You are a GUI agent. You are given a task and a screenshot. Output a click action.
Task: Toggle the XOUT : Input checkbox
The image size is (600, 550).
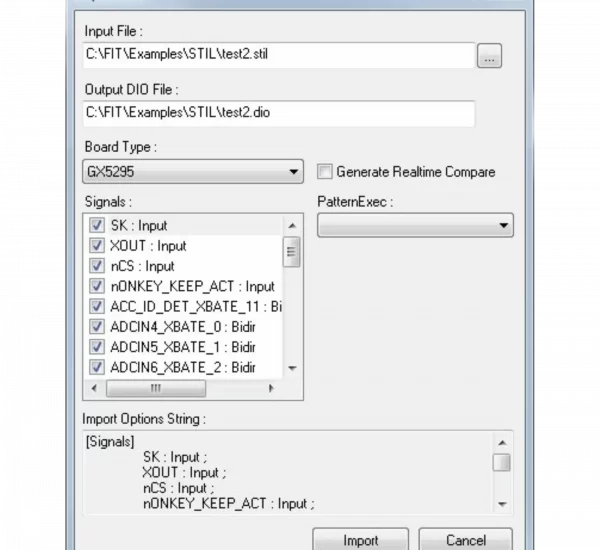click(97, 246)
